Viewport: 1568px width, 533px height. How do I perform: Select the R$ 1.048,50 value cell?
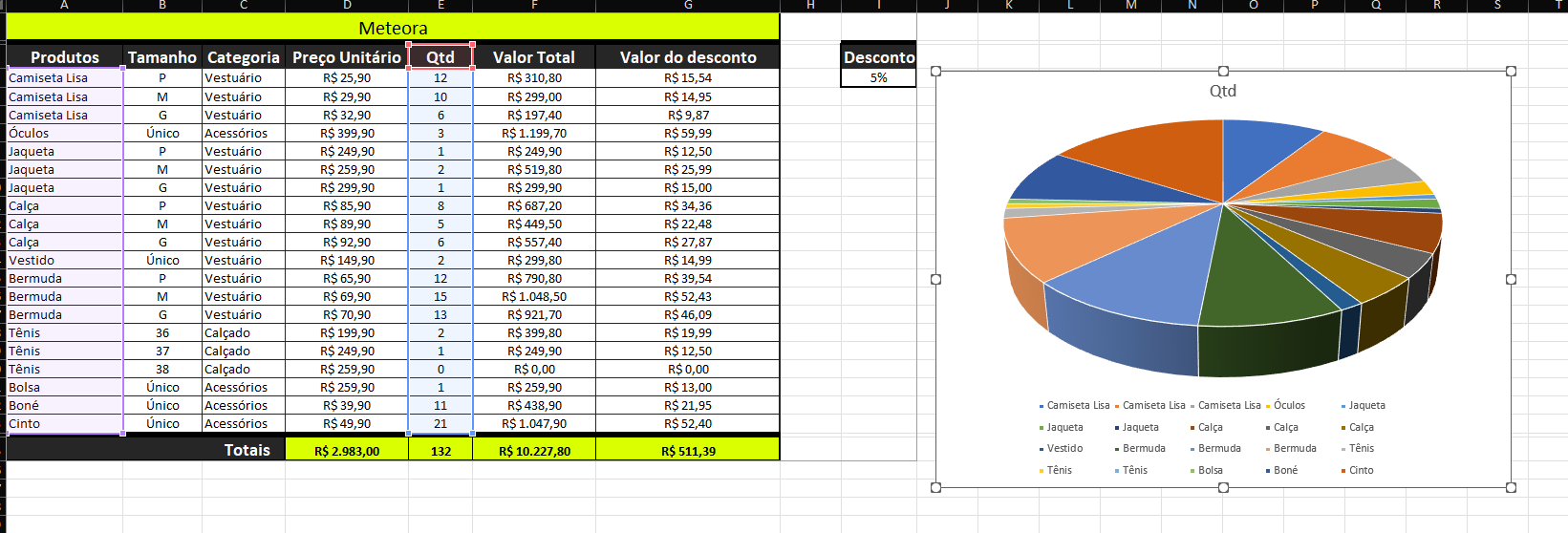pos(534,296)
